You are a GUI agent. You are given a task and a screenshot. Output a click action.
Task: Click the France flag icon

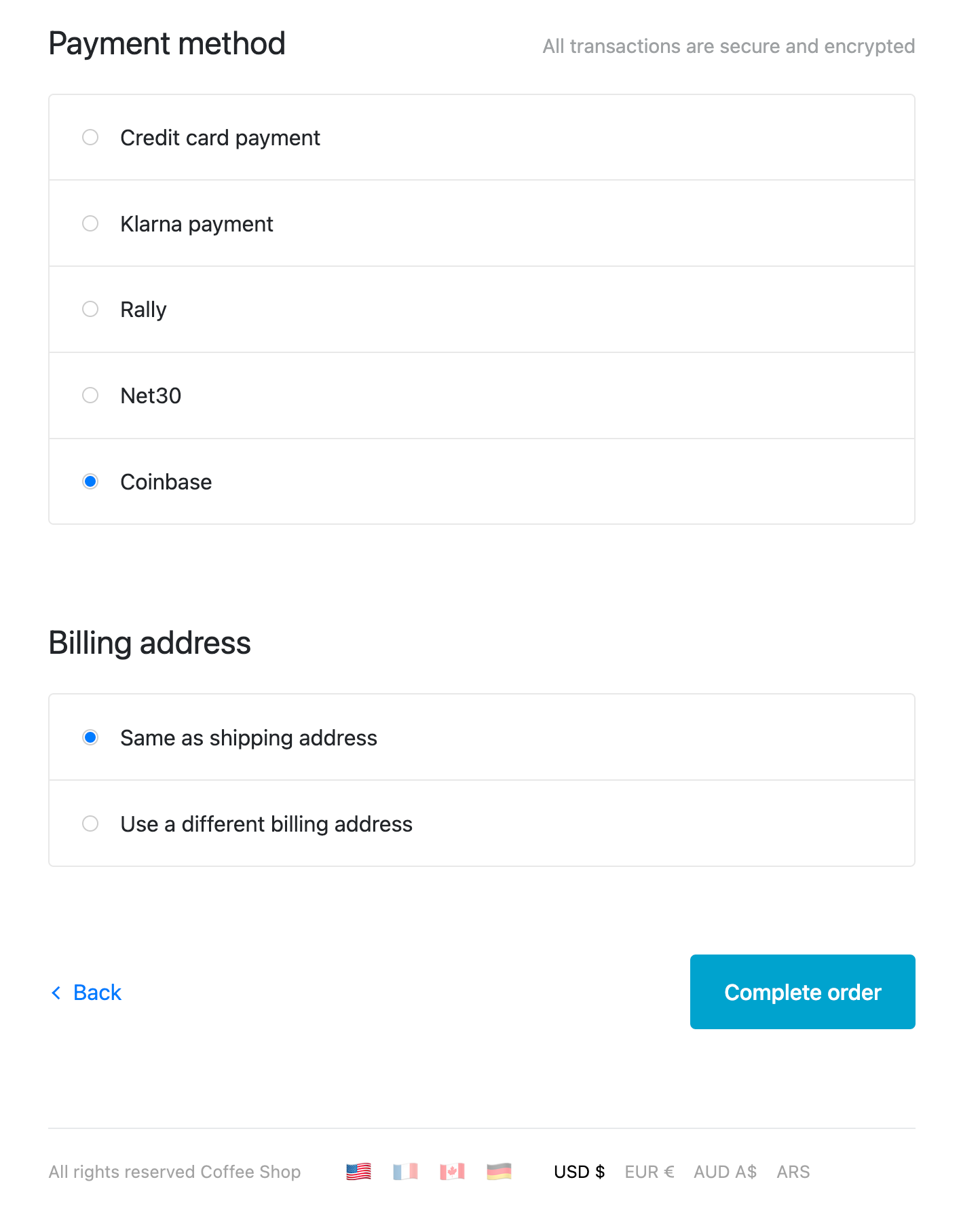tap(405, 1172)
